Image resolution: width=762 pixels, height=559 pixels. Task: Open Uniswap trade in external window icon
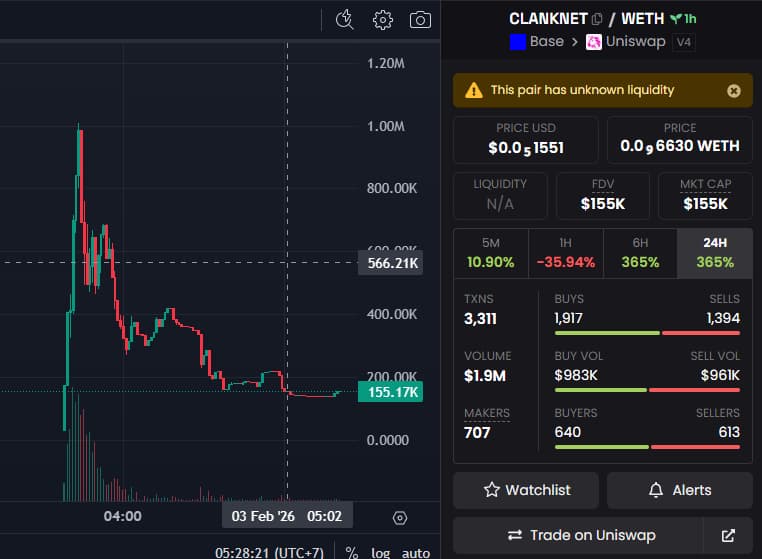click(x=728, y=535)
